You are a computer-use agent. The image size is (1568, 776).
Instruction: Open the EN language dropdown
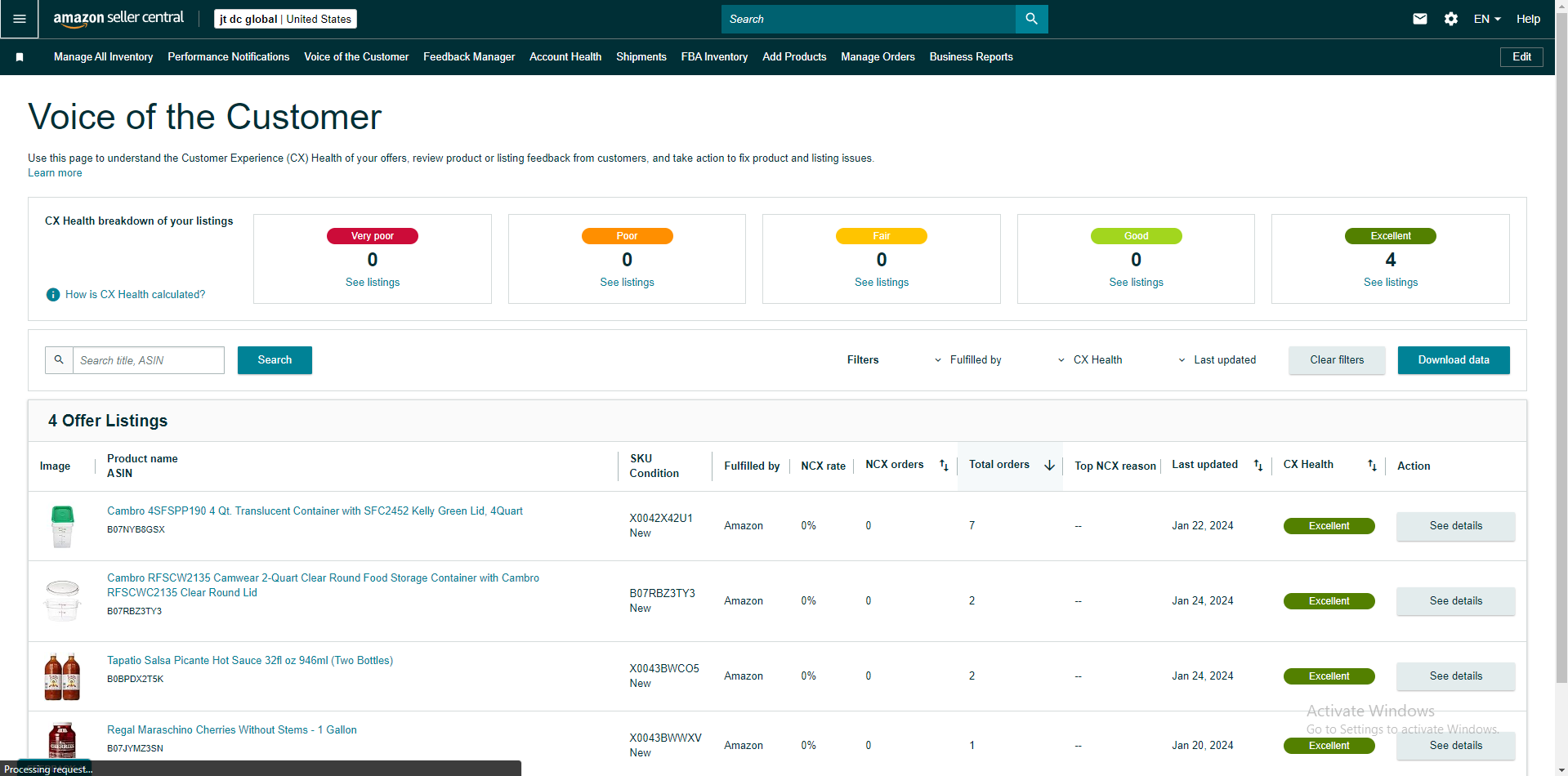1487,19
